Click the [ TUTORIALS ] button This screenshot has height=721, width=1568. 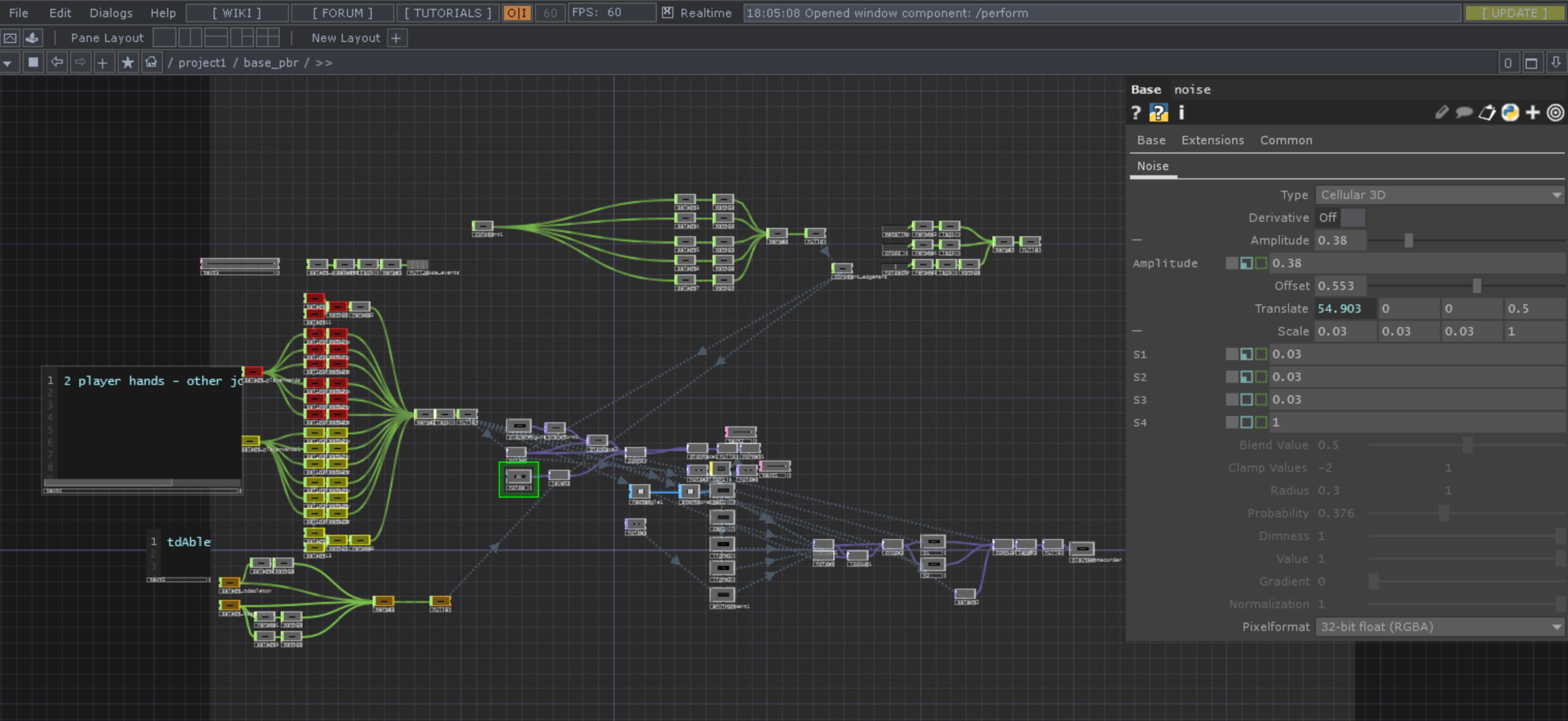click(448, 13)
